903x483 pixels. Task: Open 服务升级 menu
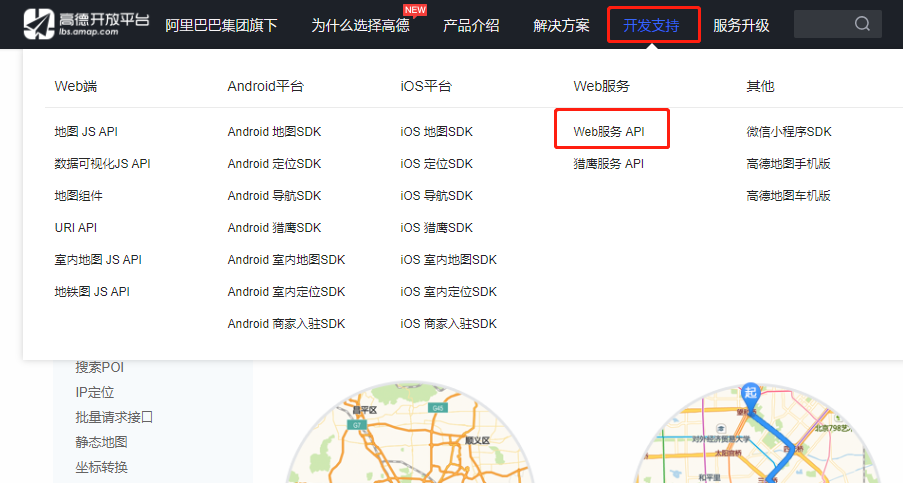[x=741, y=25]
